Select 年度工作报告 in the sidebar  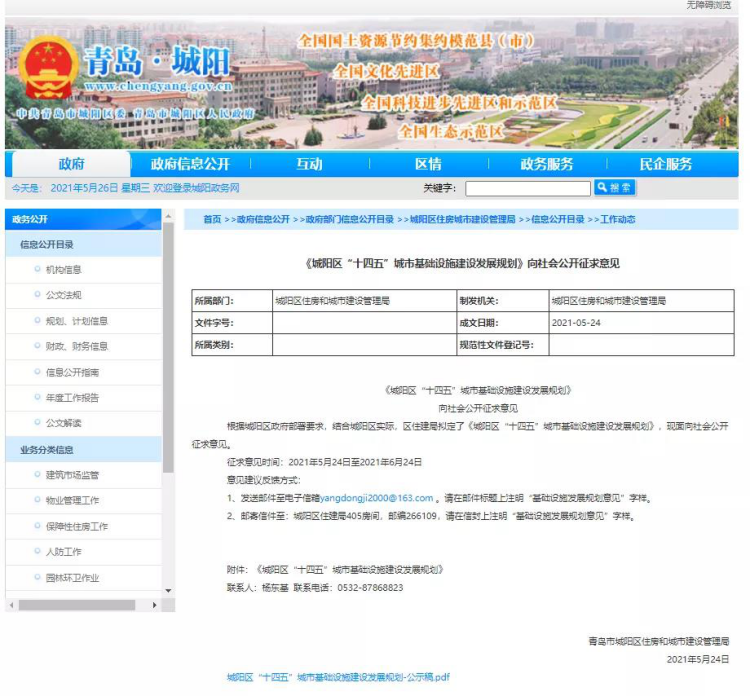click(x=72, y=398)
